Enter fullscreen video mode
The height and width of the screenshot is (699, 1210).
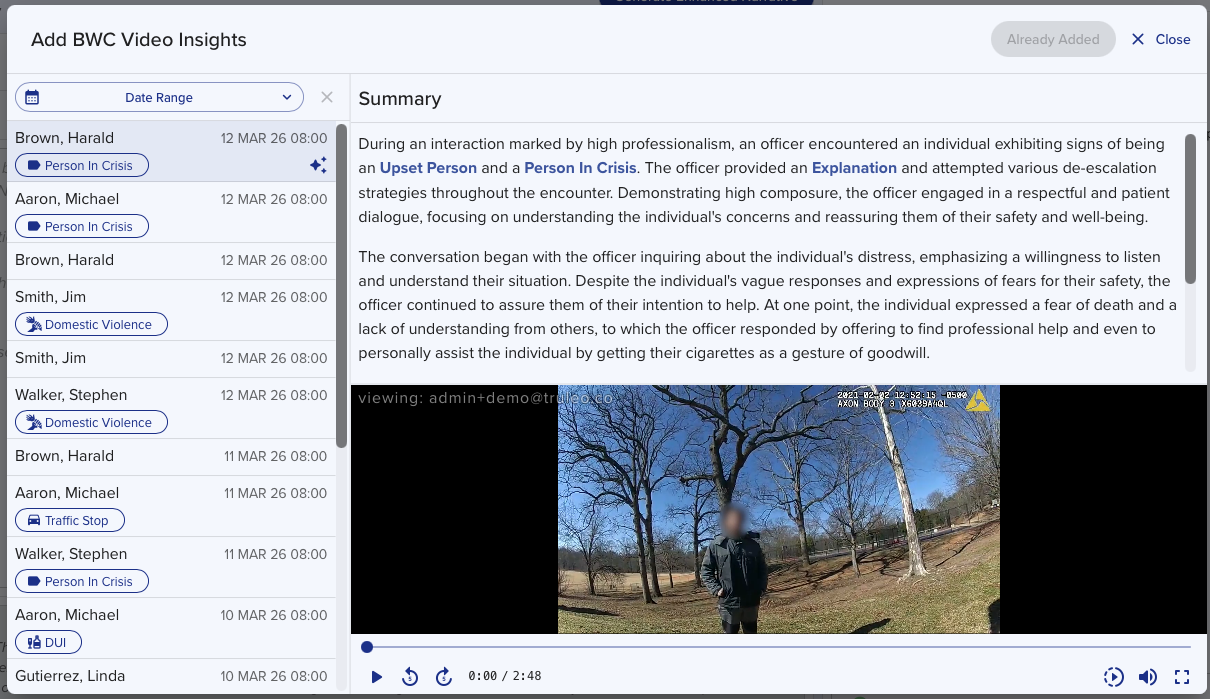pyautogui.click(x=1182, y=677)
